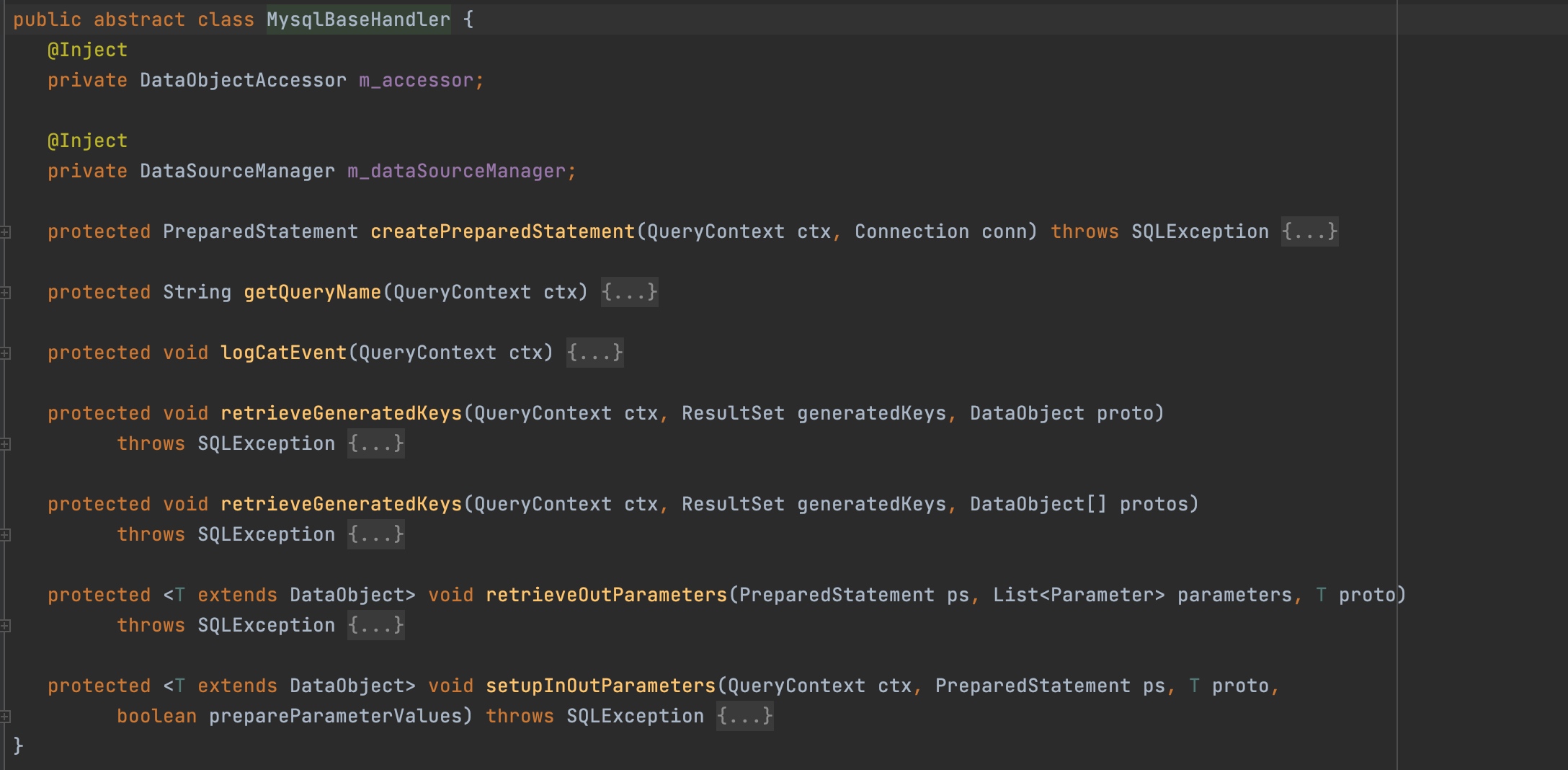This screenshot has width=1568, height=770.
Task: Unfold retrieveOutParameters using its gutter fold icon
Action: (5, 626)
